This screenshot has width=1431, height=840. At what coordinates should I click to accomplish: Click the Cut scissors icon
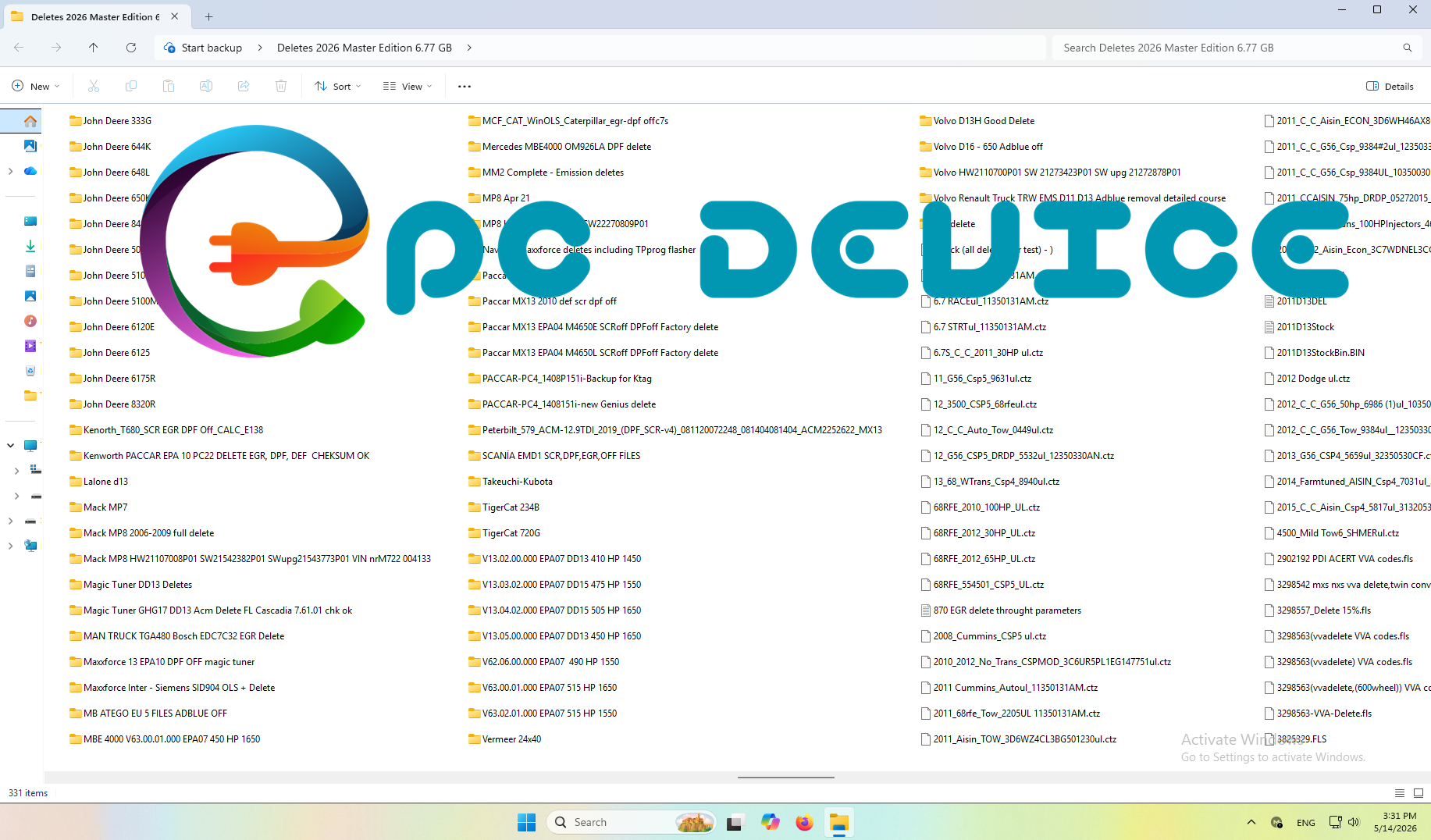(x=94, y=86)
